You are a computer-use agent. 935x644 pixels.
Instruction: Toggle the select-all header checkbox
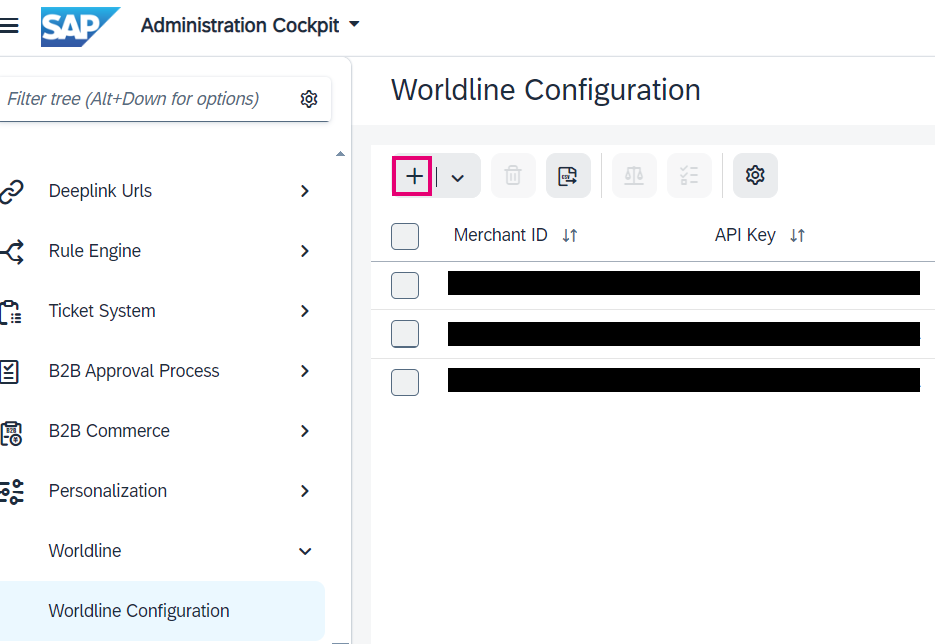click(x=405, y=236)
